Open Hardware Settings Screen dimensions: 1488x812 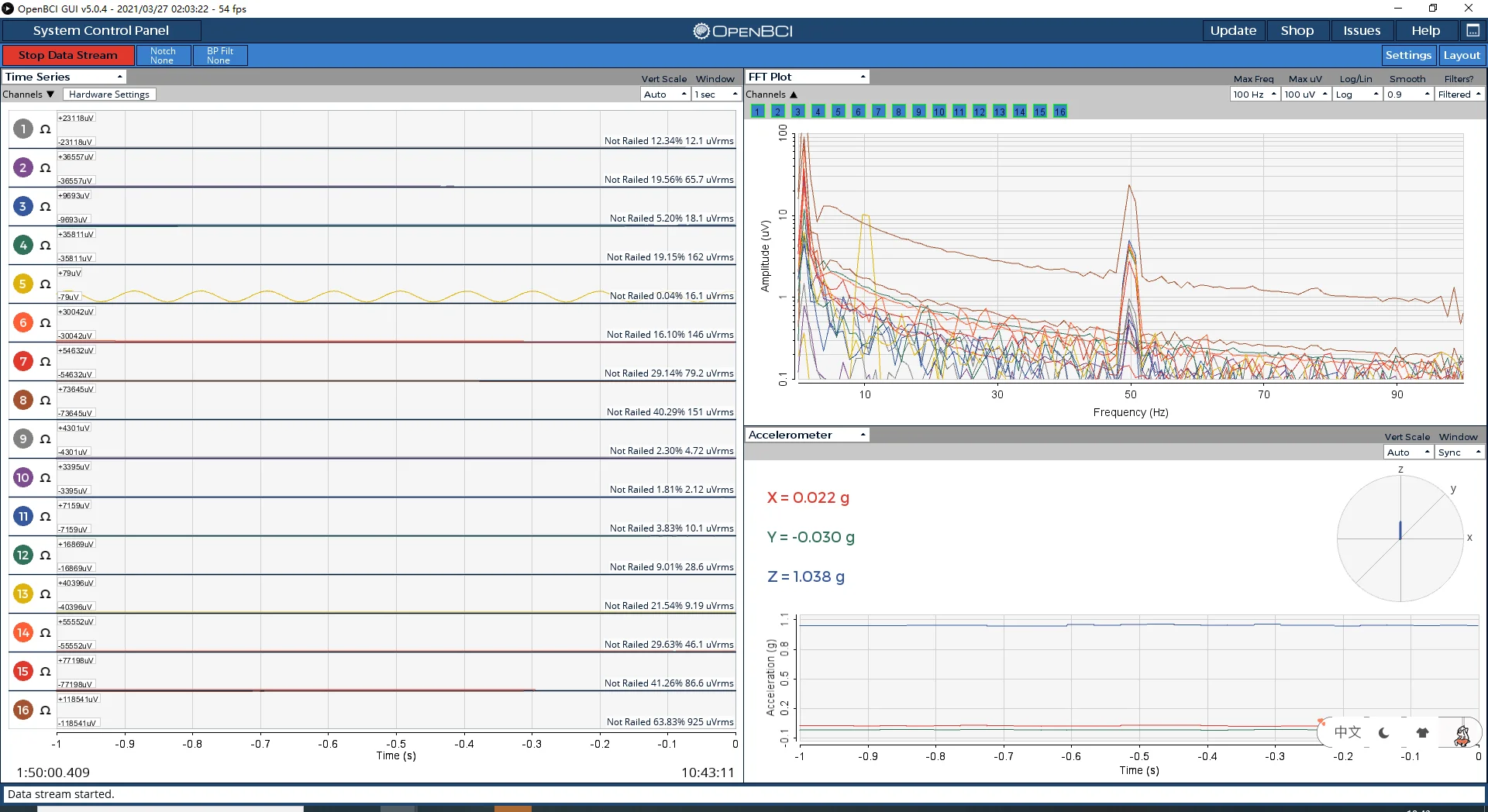click(x=109, y=95)
